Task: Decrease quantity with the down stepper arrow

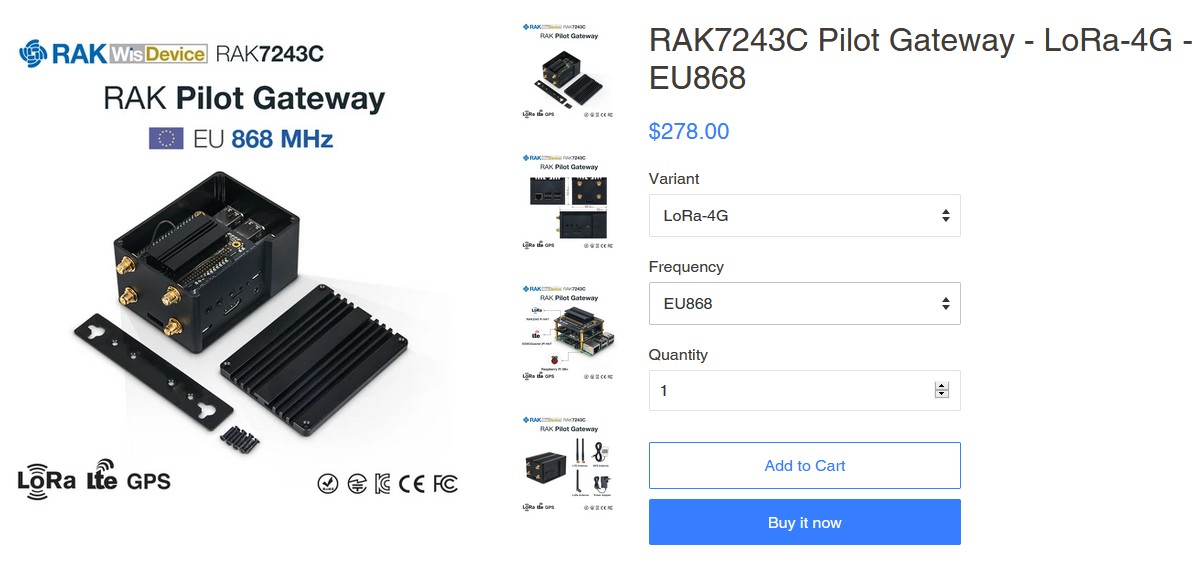Action: coord(942,394)
